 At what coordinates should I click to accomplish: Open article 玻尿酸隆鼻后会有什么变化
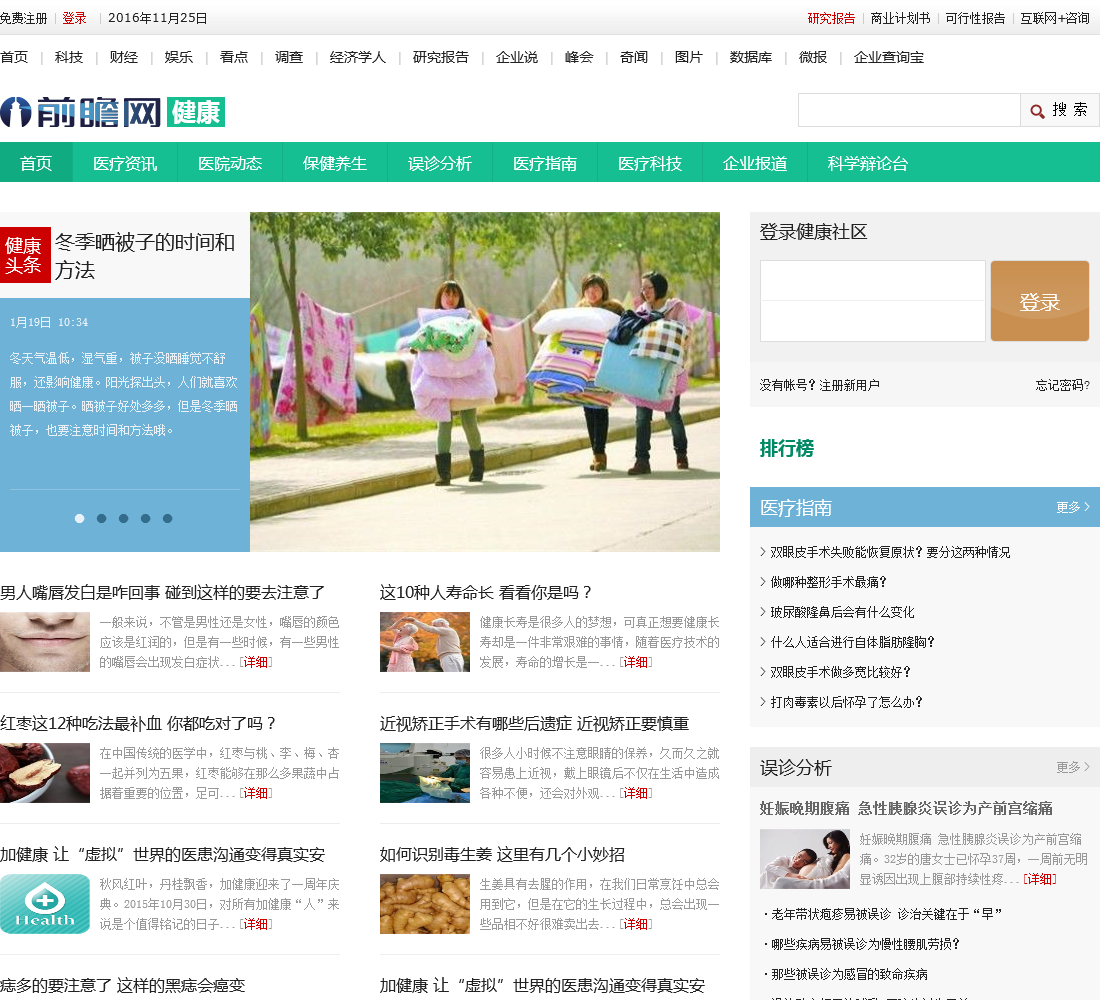(842, 612)
